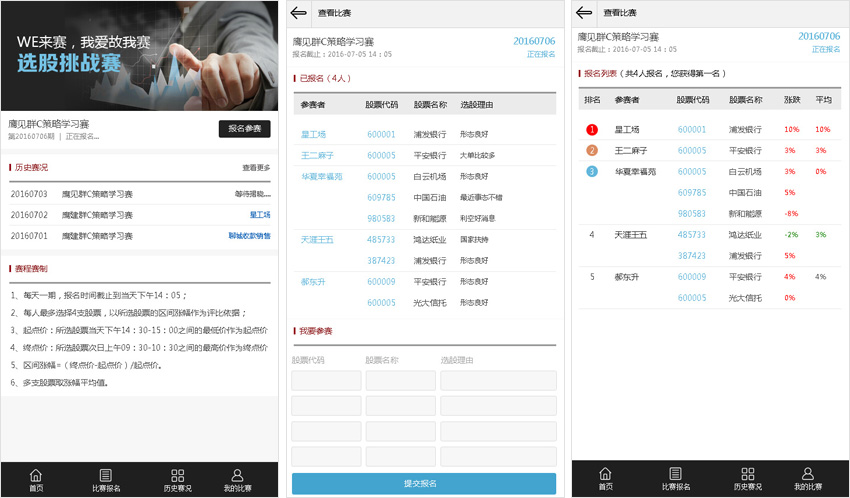Tap the 选股挑战赛 banner image
The width and height of the screenshot is (850, 498).
pos(140,55)
